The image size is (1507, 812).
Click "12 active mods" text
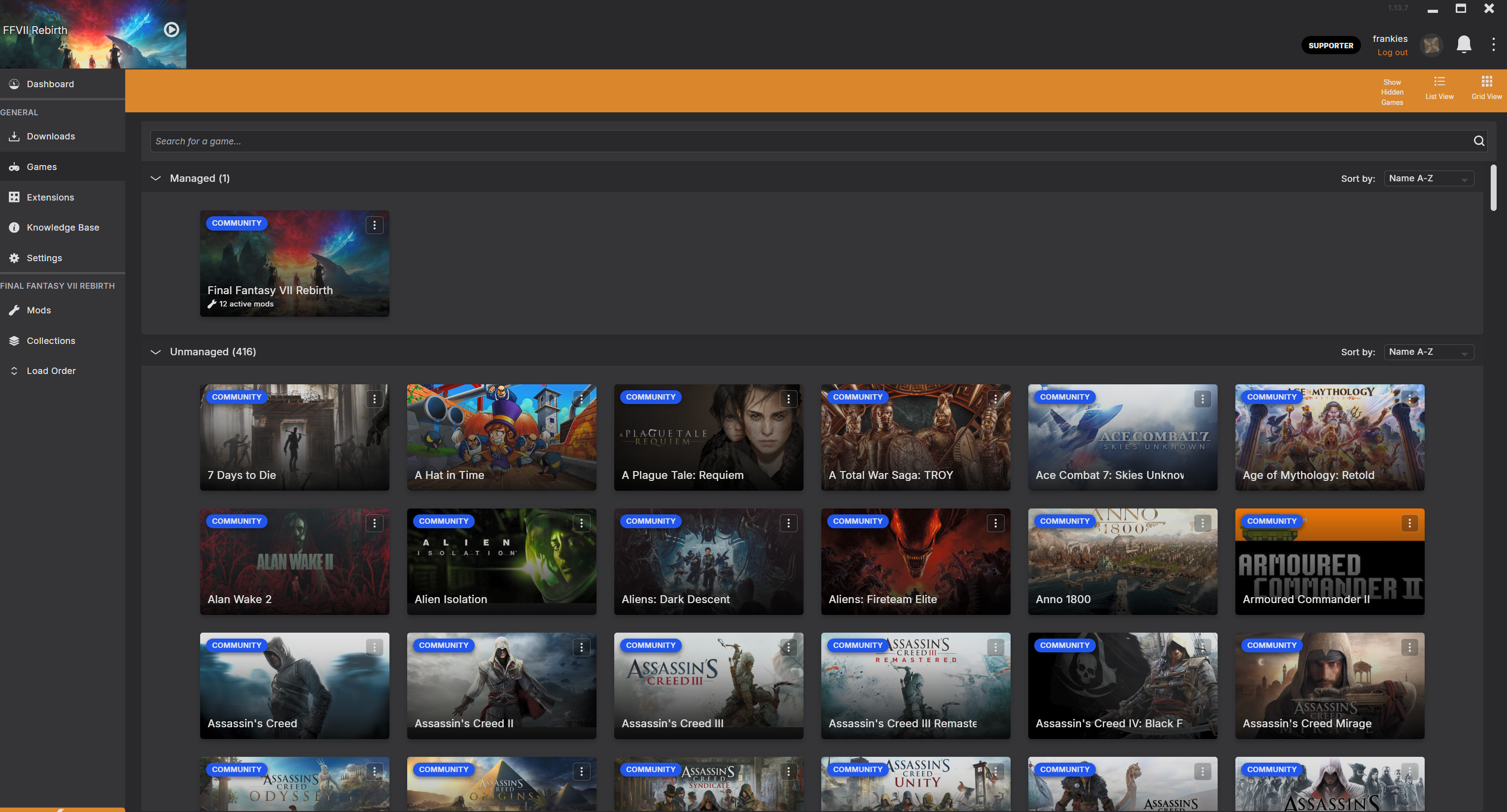[x=246, y=304]
